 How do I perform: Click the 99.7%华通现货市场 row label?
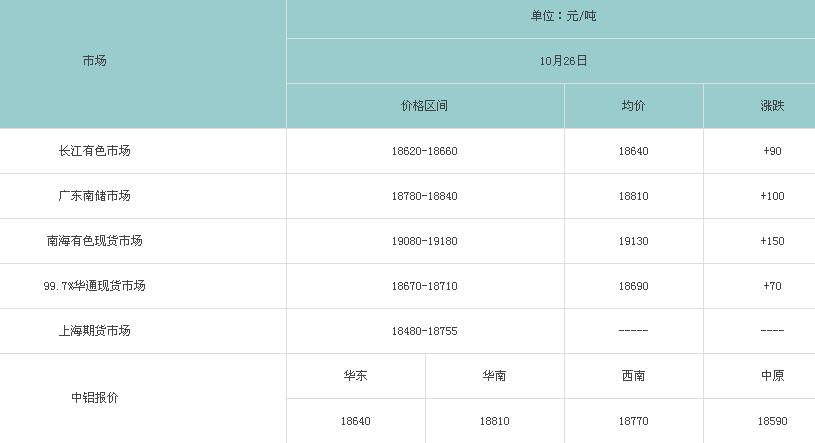click(x=95, y=286)
